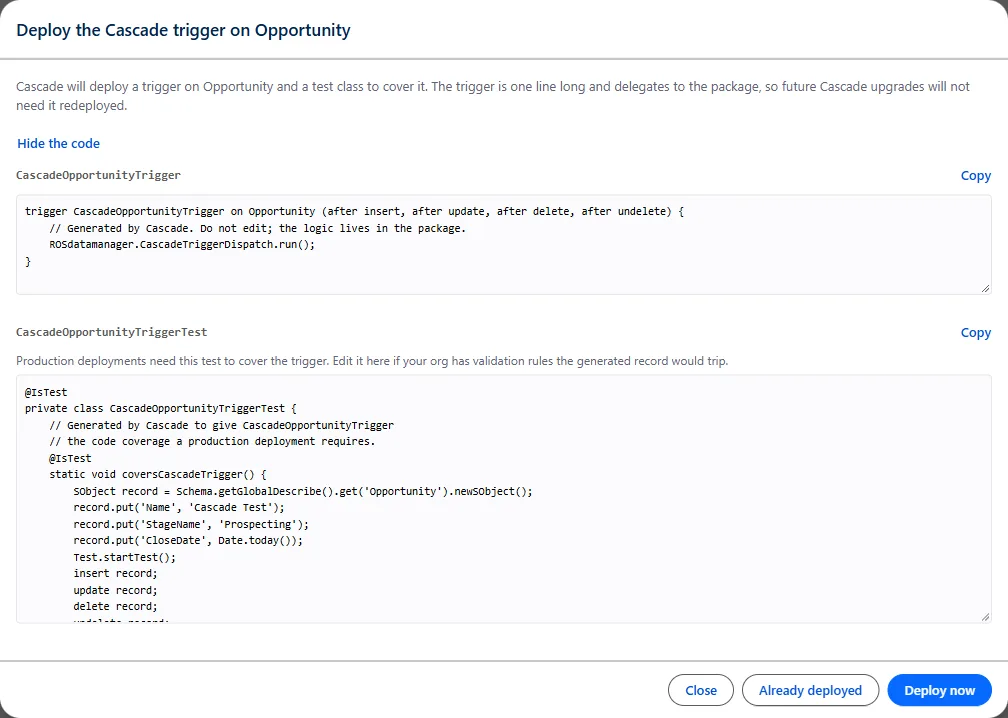Click the line record.put('Name', 'Cascade Test');
1008x718 pixels.
[179, 507]
